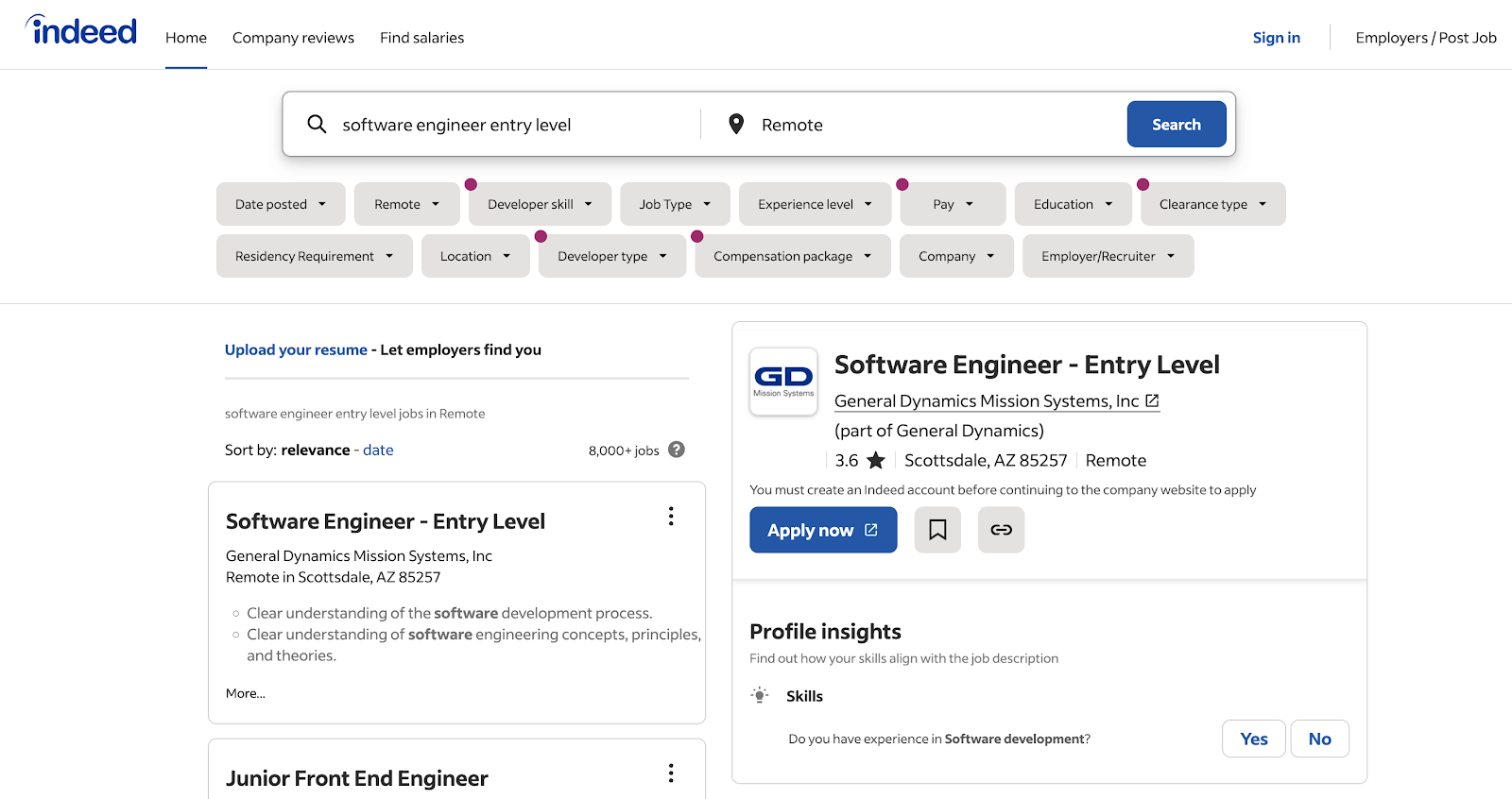This screenshot has width=1512, height=799.
Task: Save job with the bookmark icon
Action: [x=937, y=530]
